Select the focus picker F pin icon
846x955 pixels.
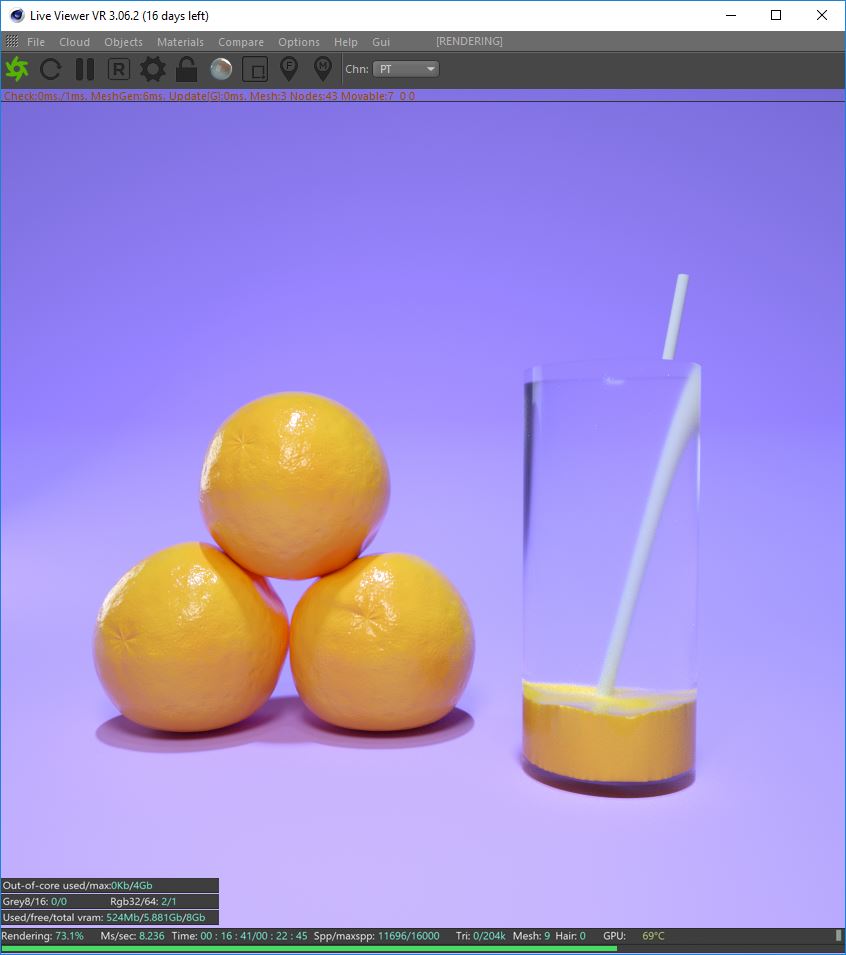(289, 69)
